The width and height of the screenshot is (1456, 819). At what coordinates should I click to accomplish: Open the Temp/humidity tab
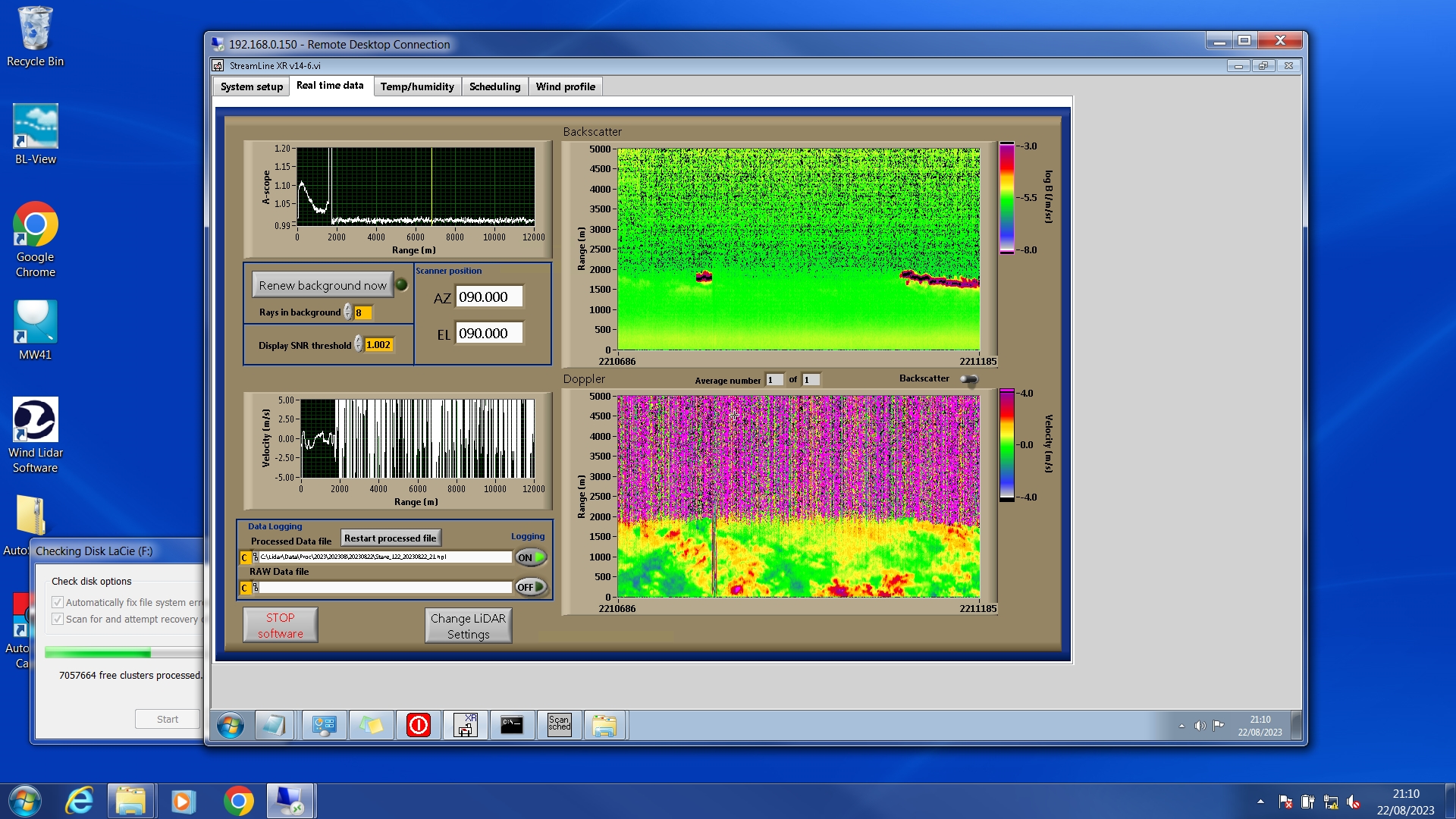tap(417, 86)
